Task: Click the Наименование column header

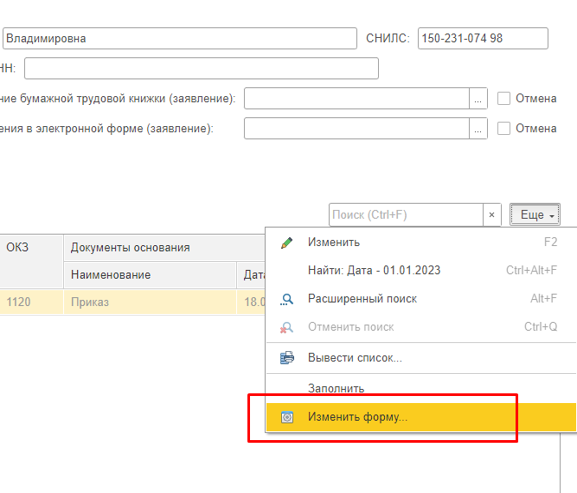Action: (149, 275)
